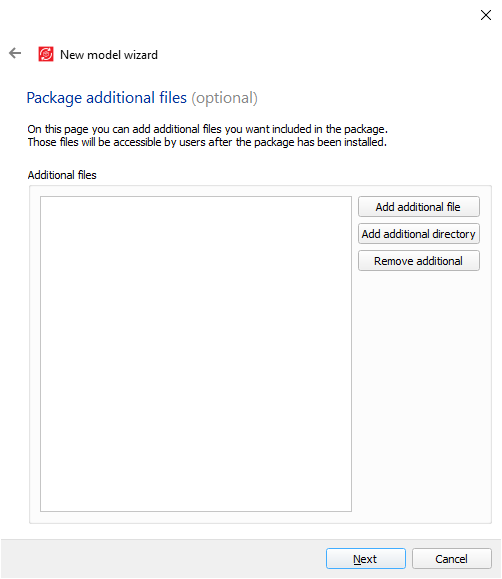Viewport: 502px width, 579px height.
Task: Click empty footer bar left of Next
Action: (x=163, y=559)
